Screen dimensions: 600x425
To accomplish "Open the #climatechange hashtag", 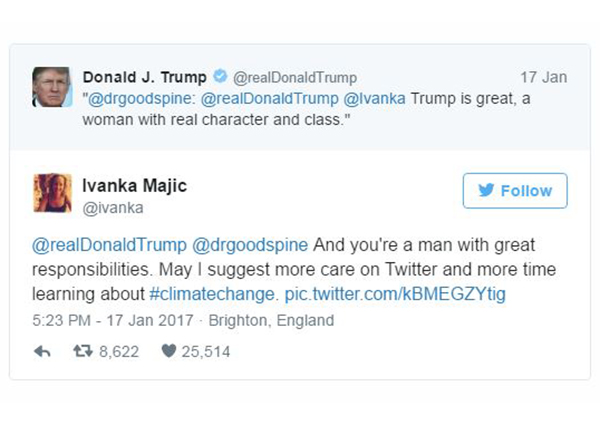I will point(212,294).
